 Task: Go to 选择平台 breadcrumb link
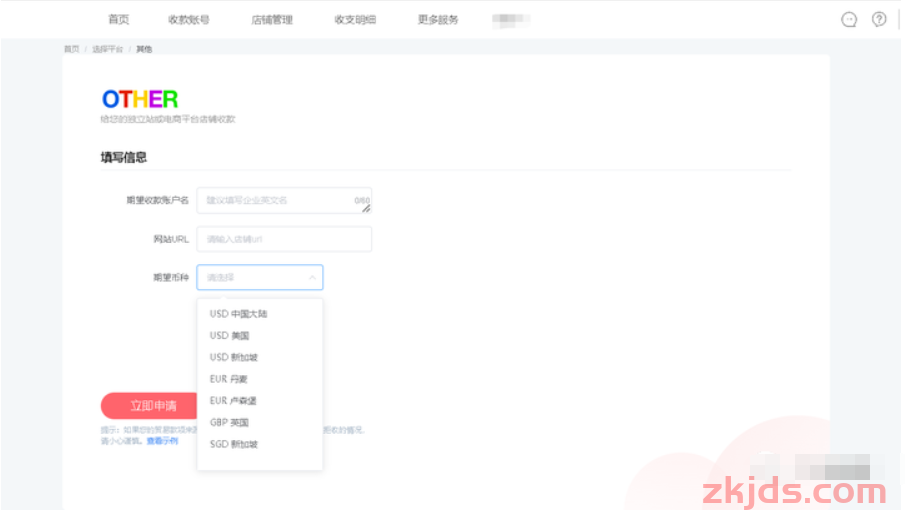click(107, 49)
